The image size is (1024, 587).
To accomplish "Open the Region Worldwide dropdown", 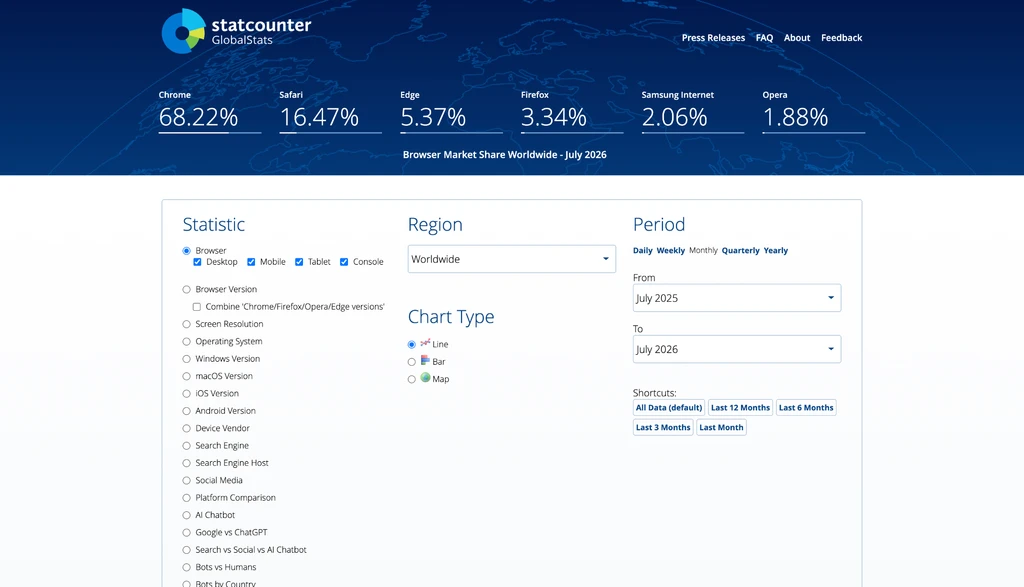I will [x=511, y=259].
